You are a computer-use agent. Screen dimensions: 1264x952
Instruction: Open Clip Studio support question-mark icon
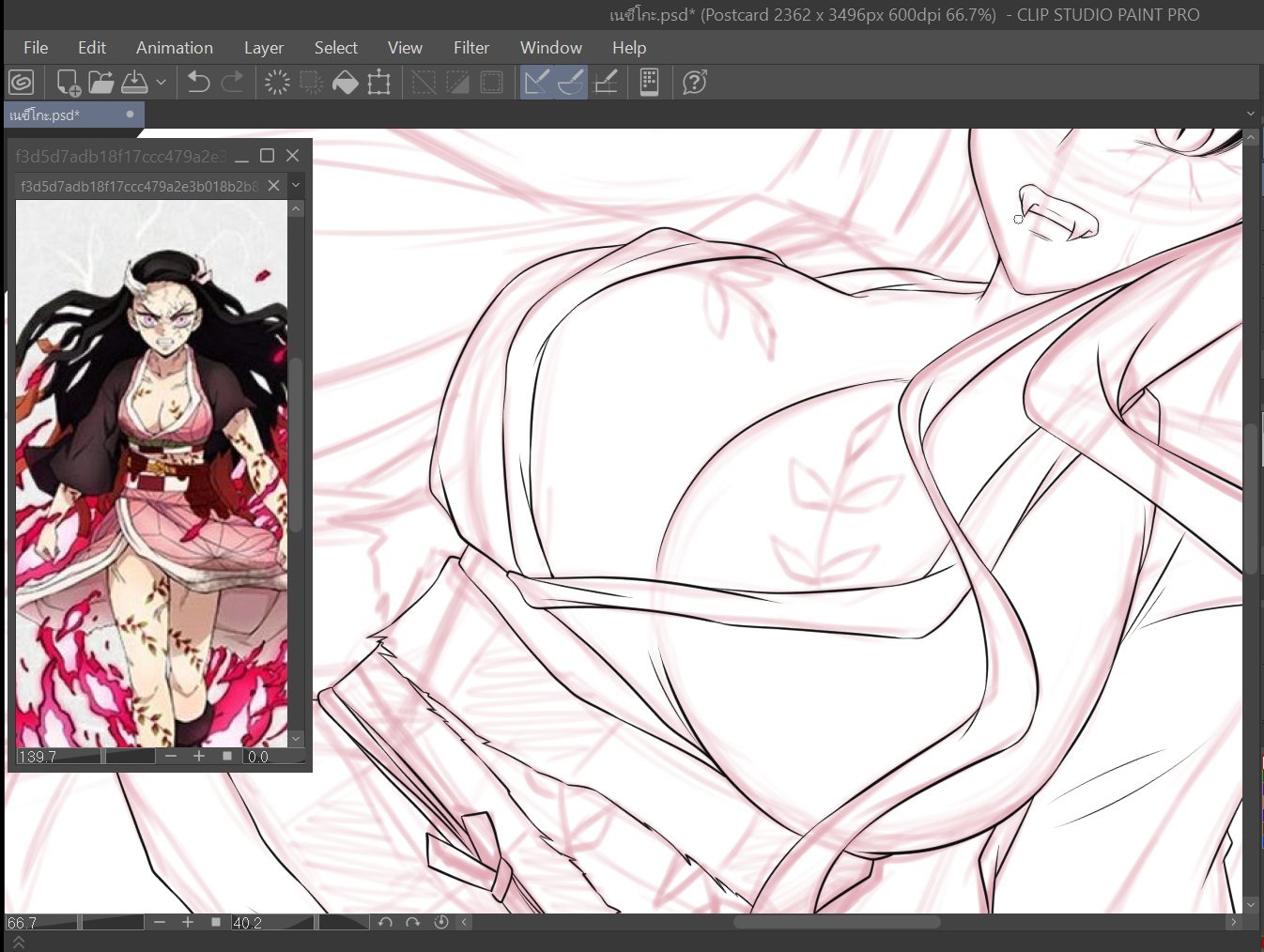(x=694, y=83)
